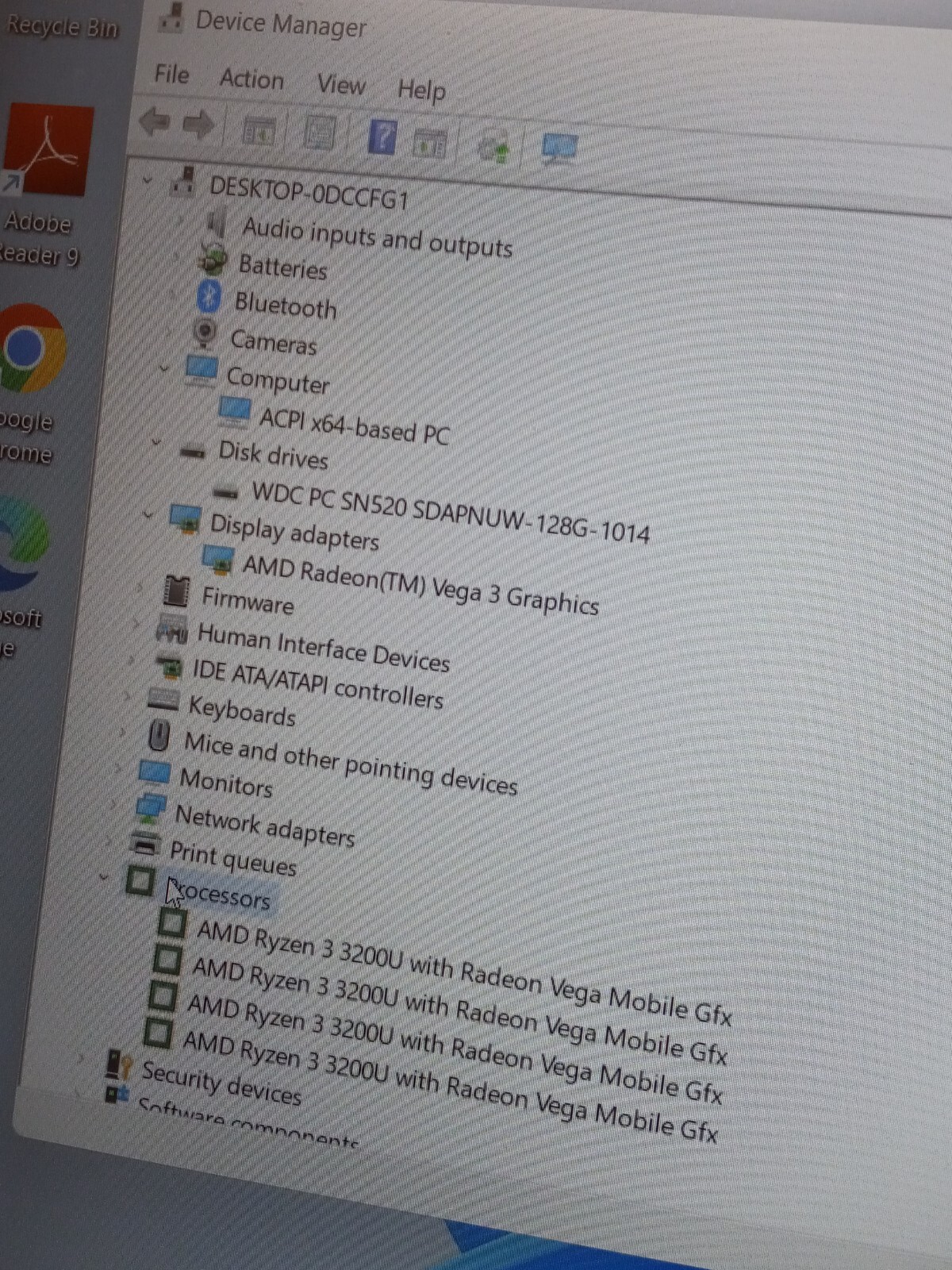The width and height of the screenshot is (952, 1270).
Task: Select the Security devices label
Action: [x=221, y=1083]
